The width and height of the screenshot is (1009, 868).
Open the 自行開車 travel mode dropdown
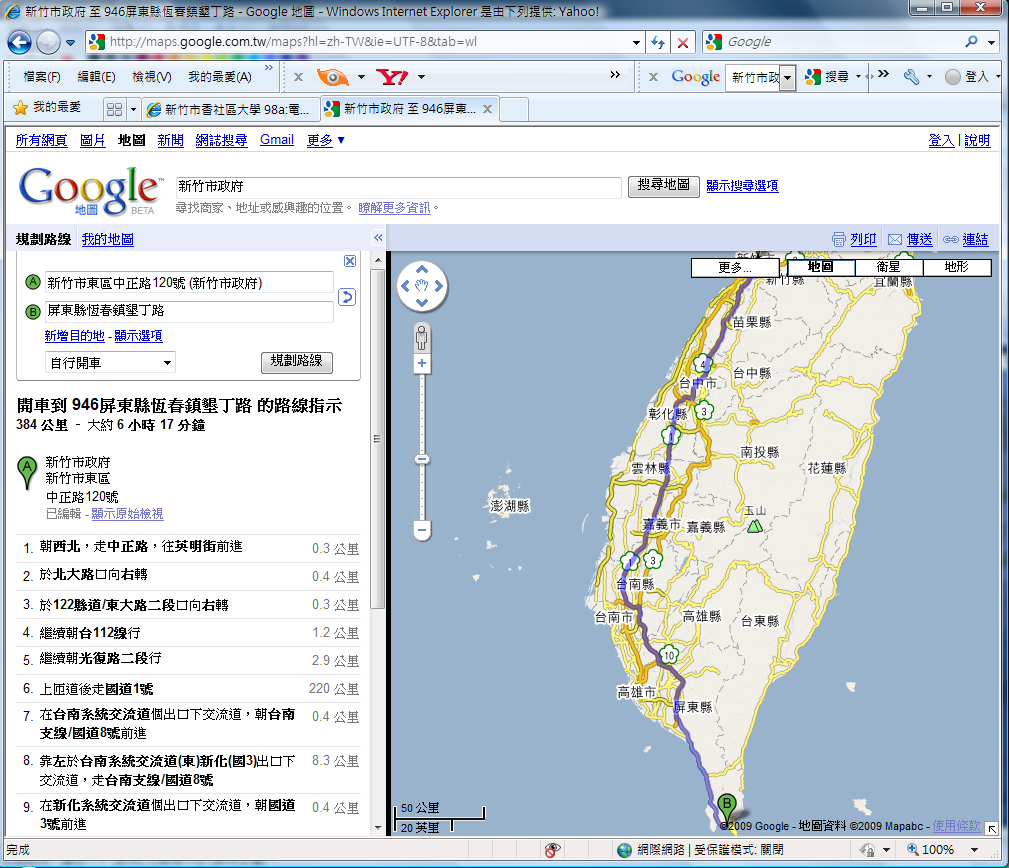pyautogui.click(x=110, y=363)
